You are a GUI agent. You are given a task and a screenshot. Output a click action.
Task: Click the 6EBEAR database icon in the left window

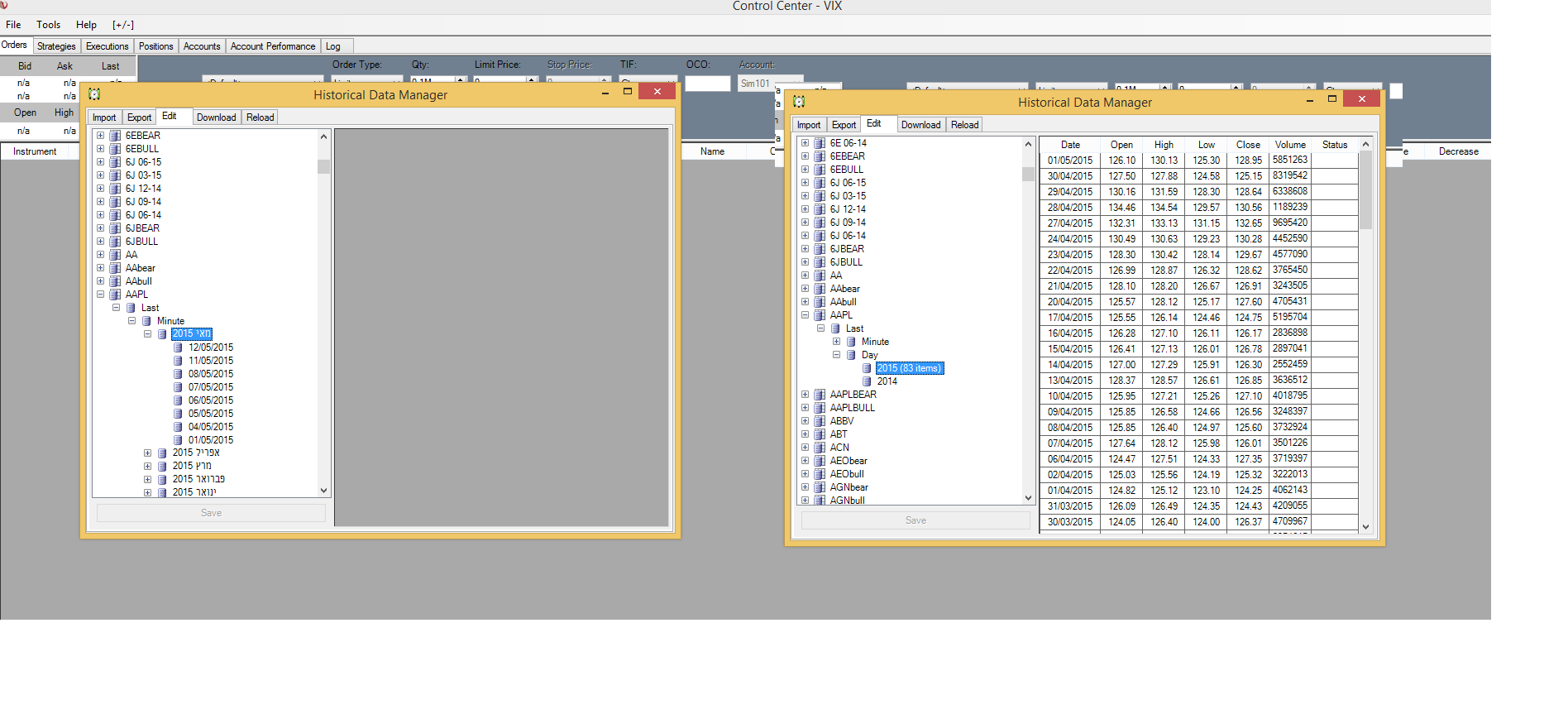(115, 136)
